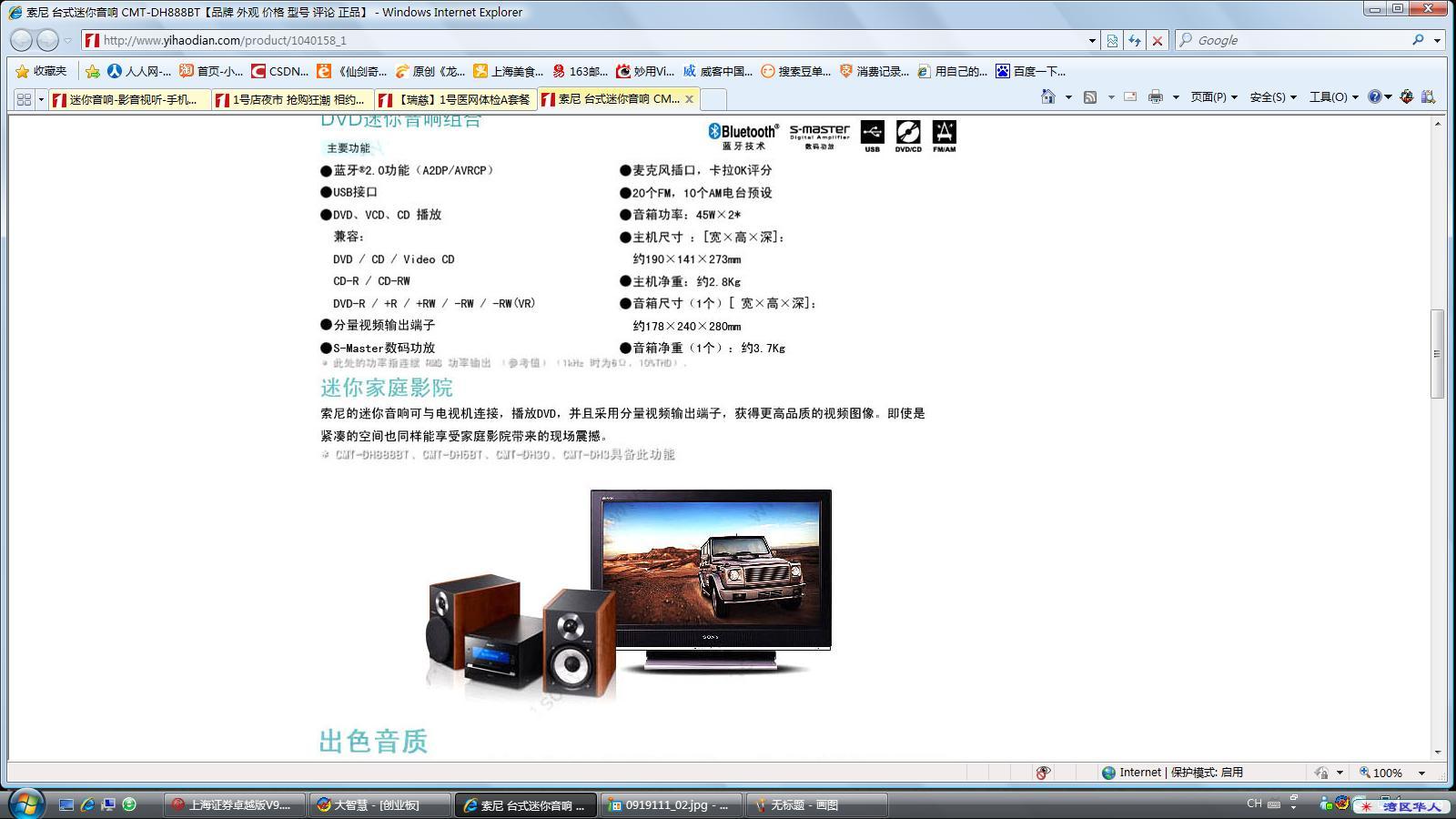Open the 原创《龙... bookmark

click(x=430, y=71)
